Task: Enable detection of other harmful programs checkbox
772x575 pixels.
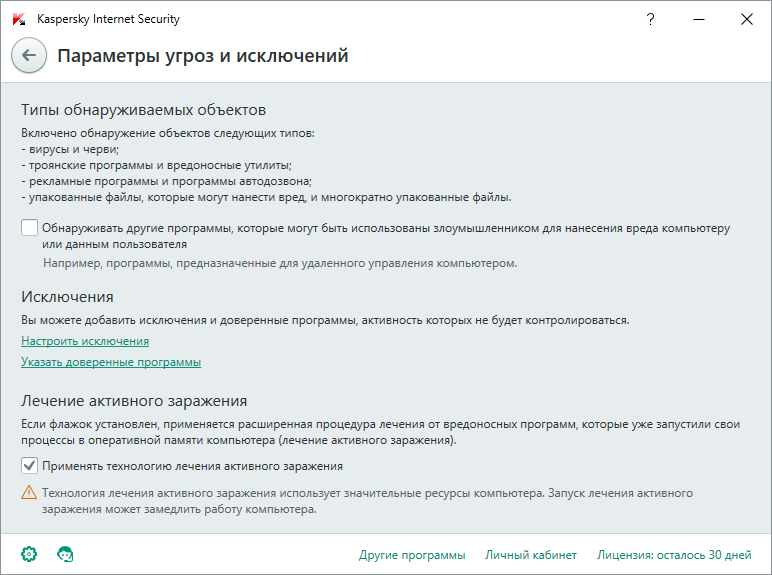Action: (30, 227)
